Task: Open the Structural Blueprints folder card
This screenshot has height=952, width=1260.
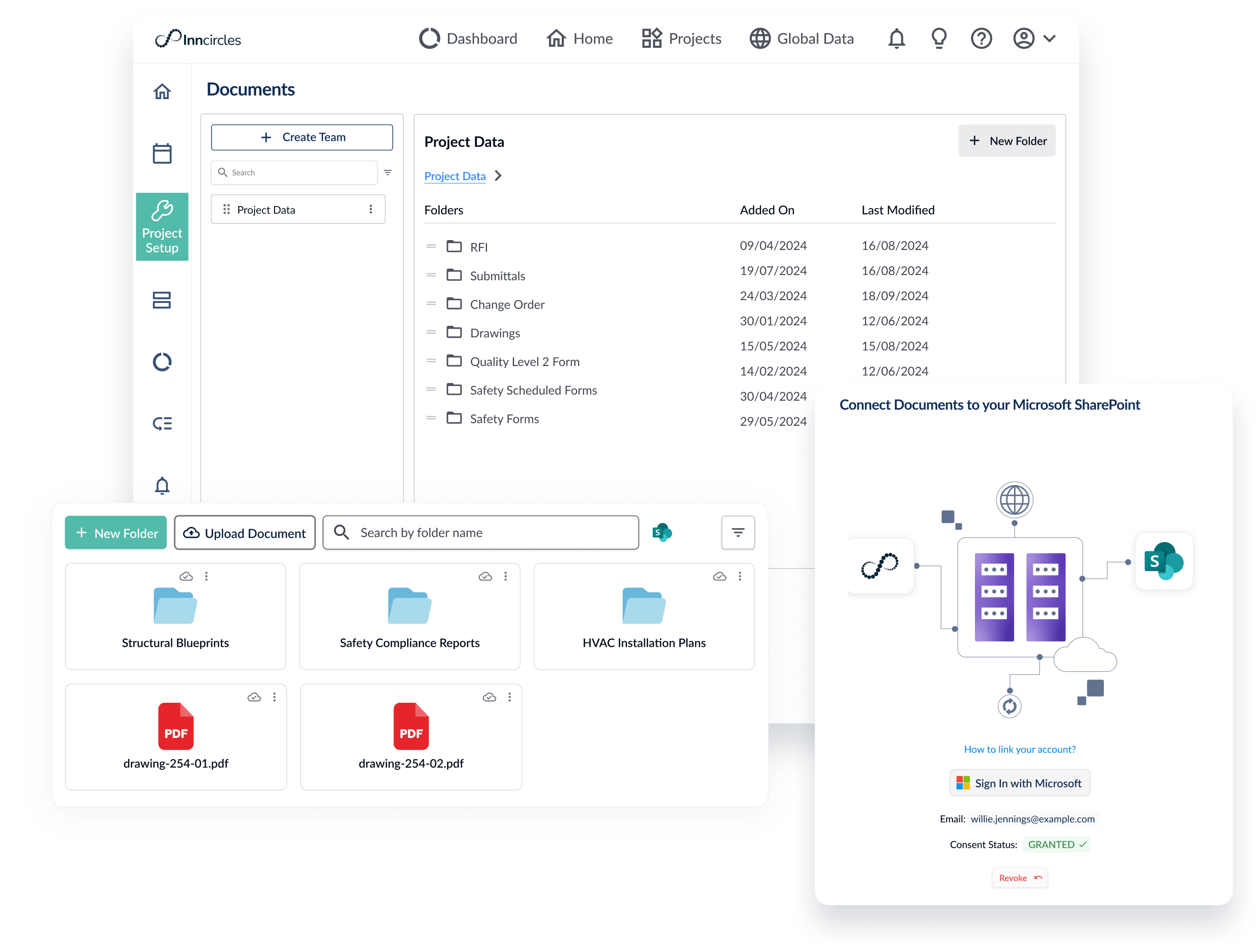Action: pos(175,616)
